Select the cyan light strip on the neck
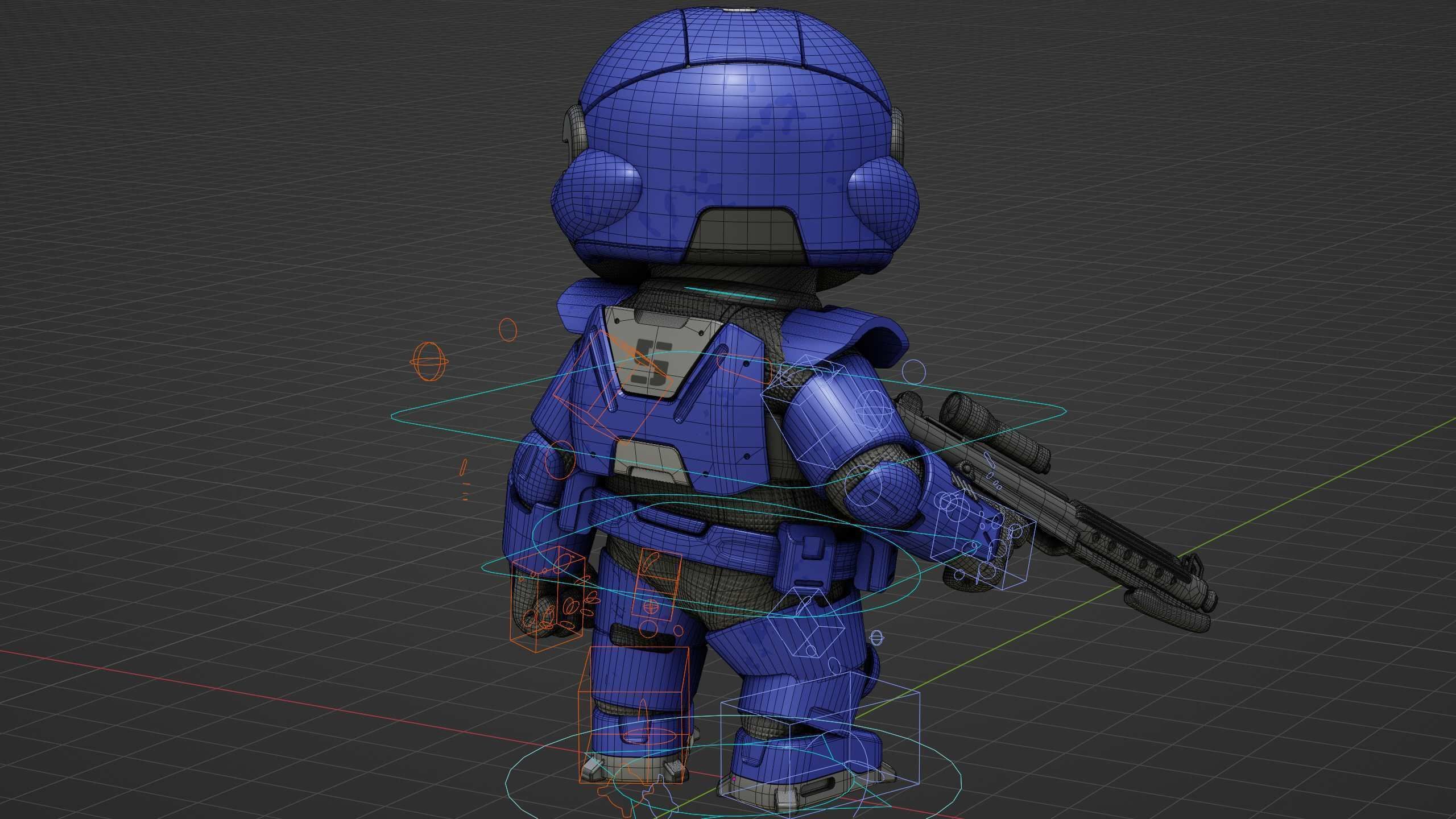 729,294
